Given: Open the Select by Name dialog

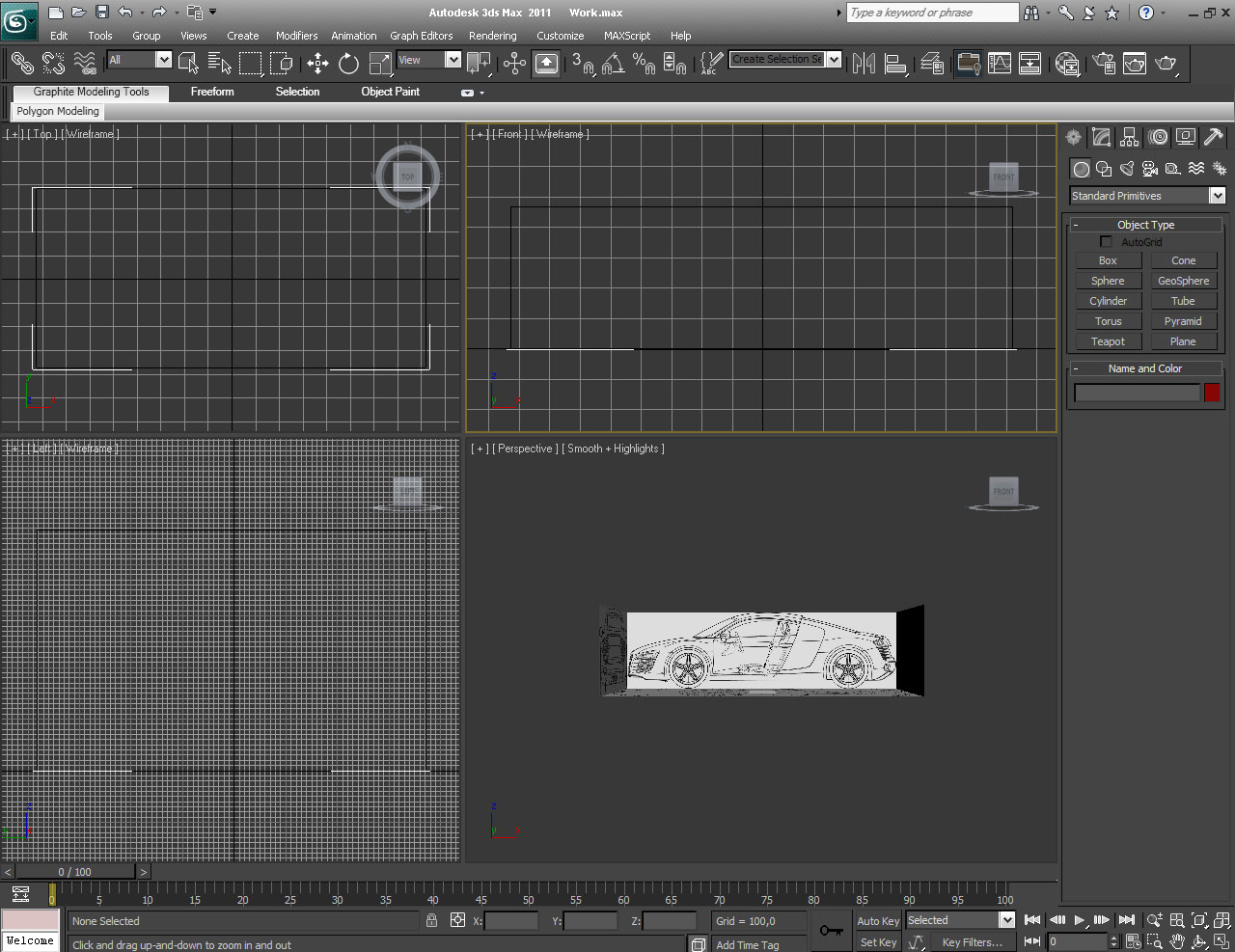Looking at the screenshot, I should tap(220, 64).
